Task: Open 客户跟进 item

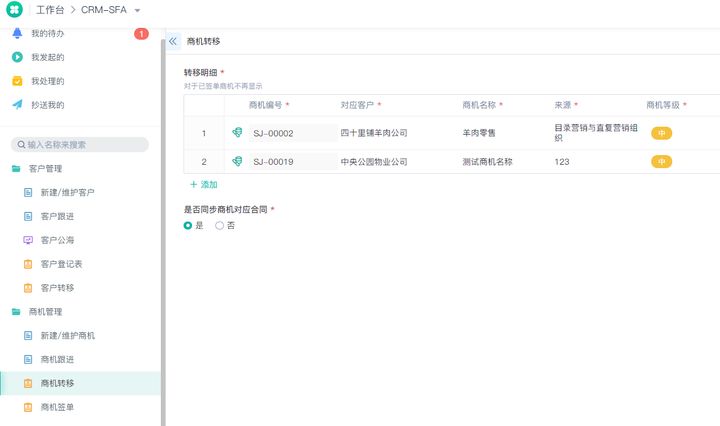Action: coord(57,216)
